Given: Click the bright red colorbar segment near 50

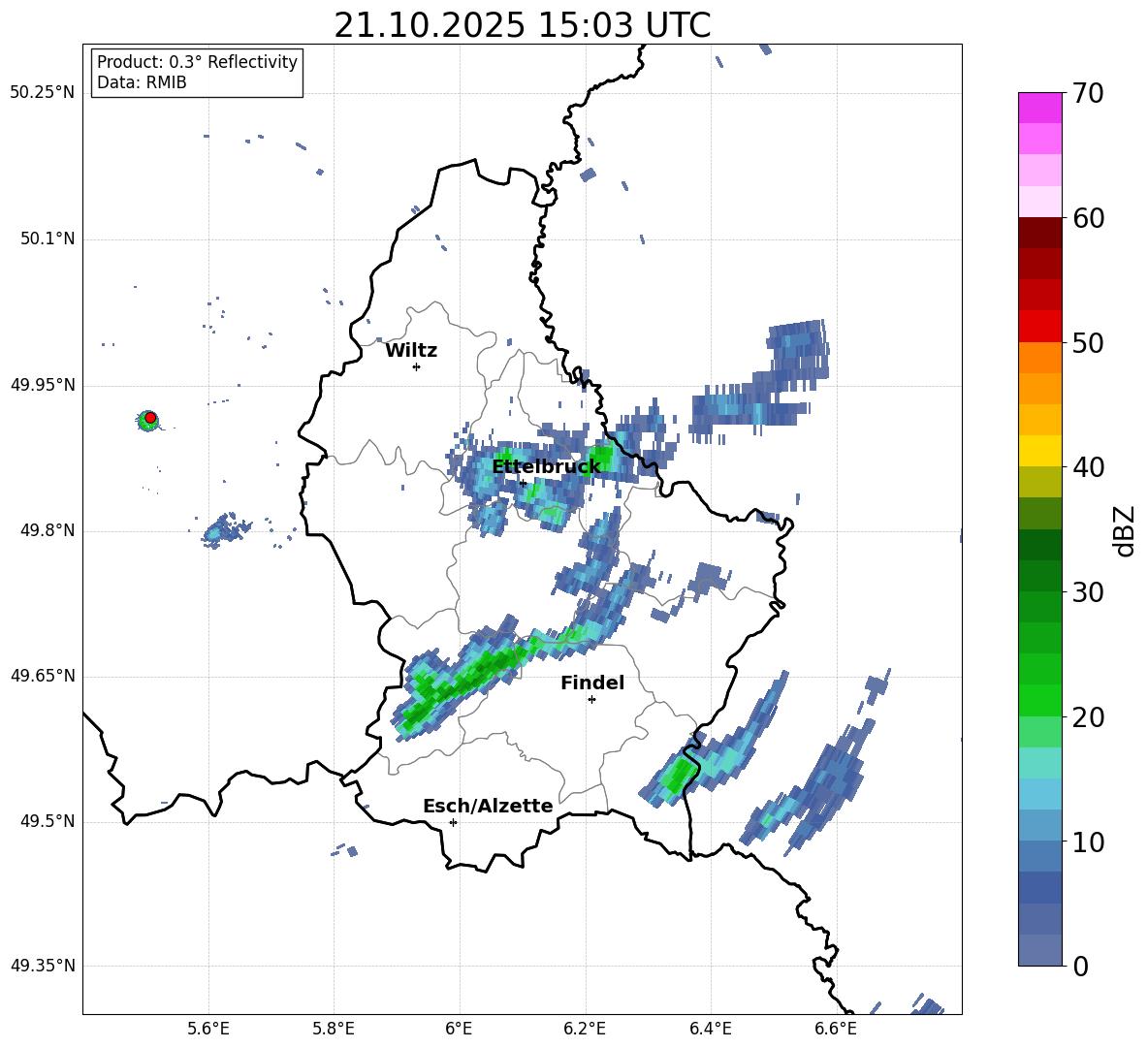Looking at the screenshot, I should [1039, 327].
